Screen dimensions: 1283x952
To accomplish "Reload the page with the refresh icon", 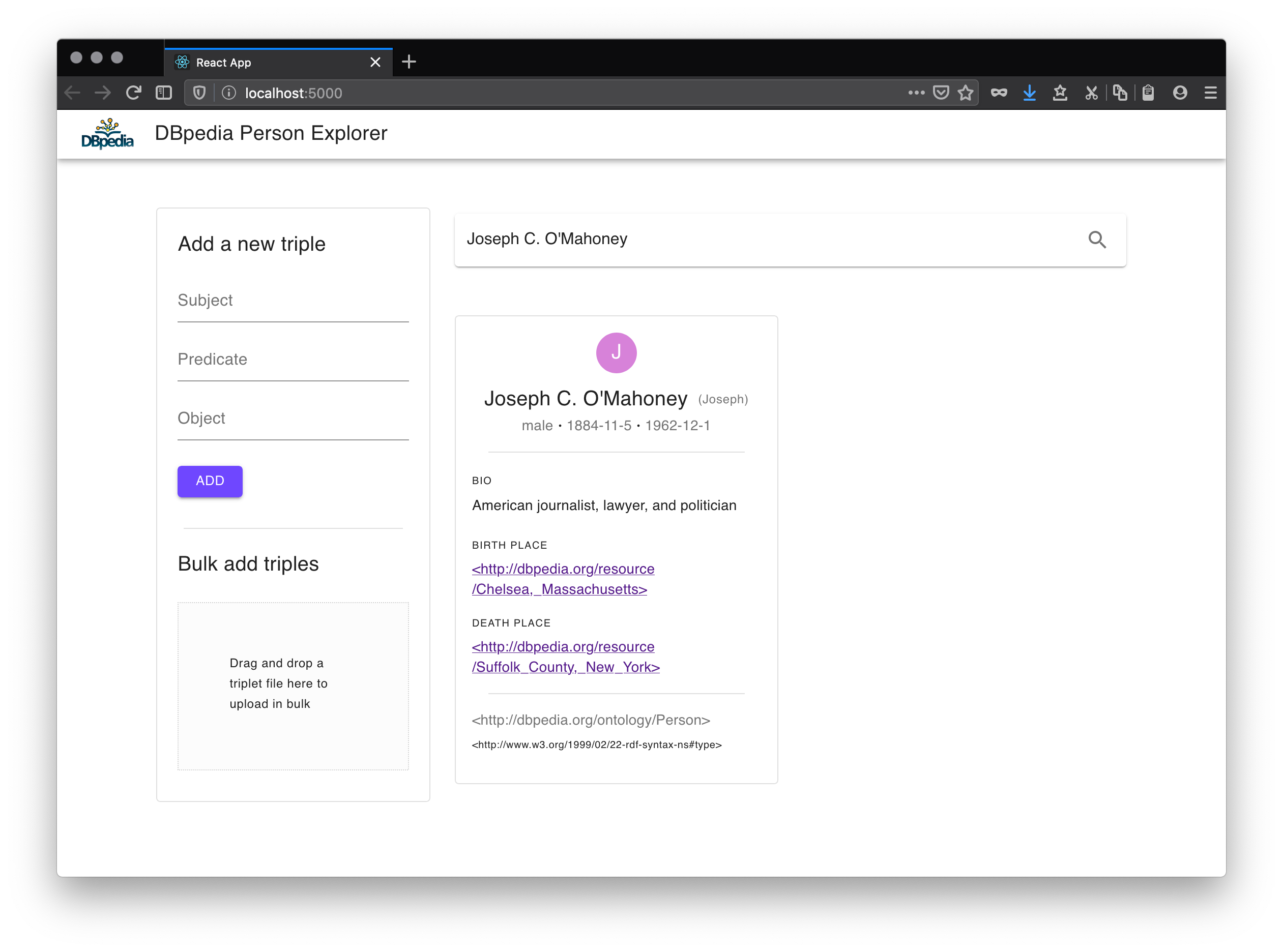I will point(134,93).
